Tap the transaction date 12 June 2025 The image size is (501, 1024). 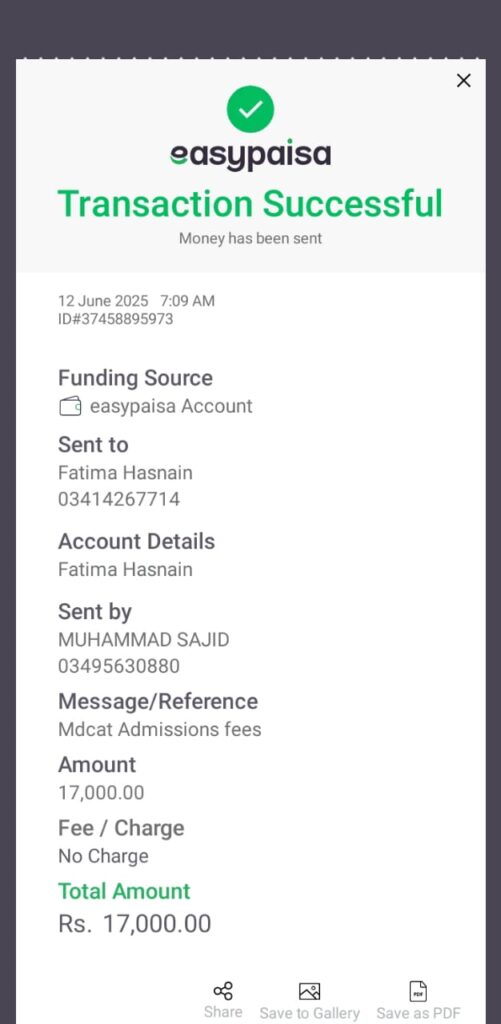(103, 301)
